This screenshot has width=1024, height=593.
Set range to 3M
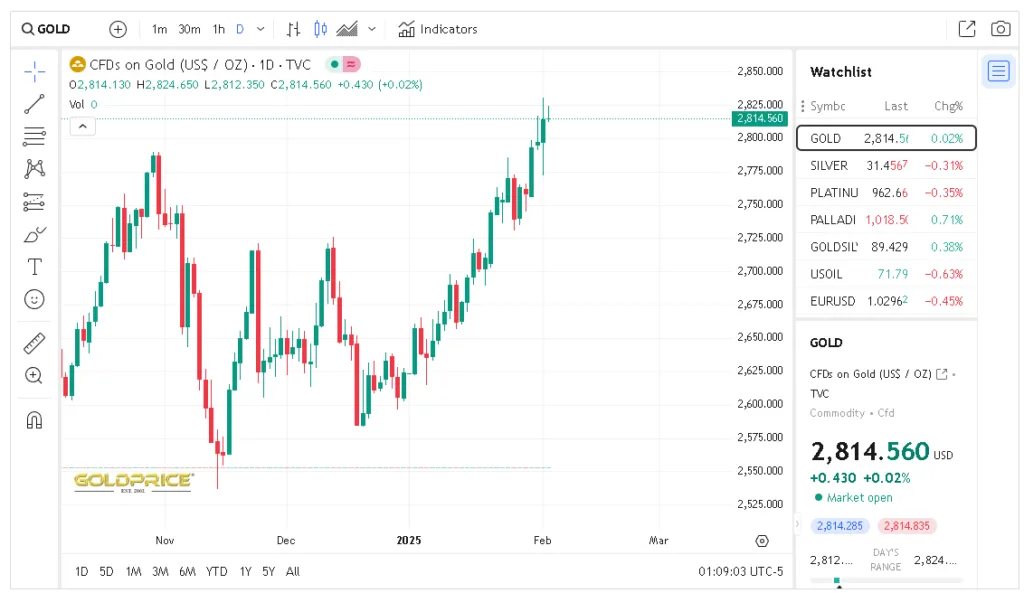160,571
